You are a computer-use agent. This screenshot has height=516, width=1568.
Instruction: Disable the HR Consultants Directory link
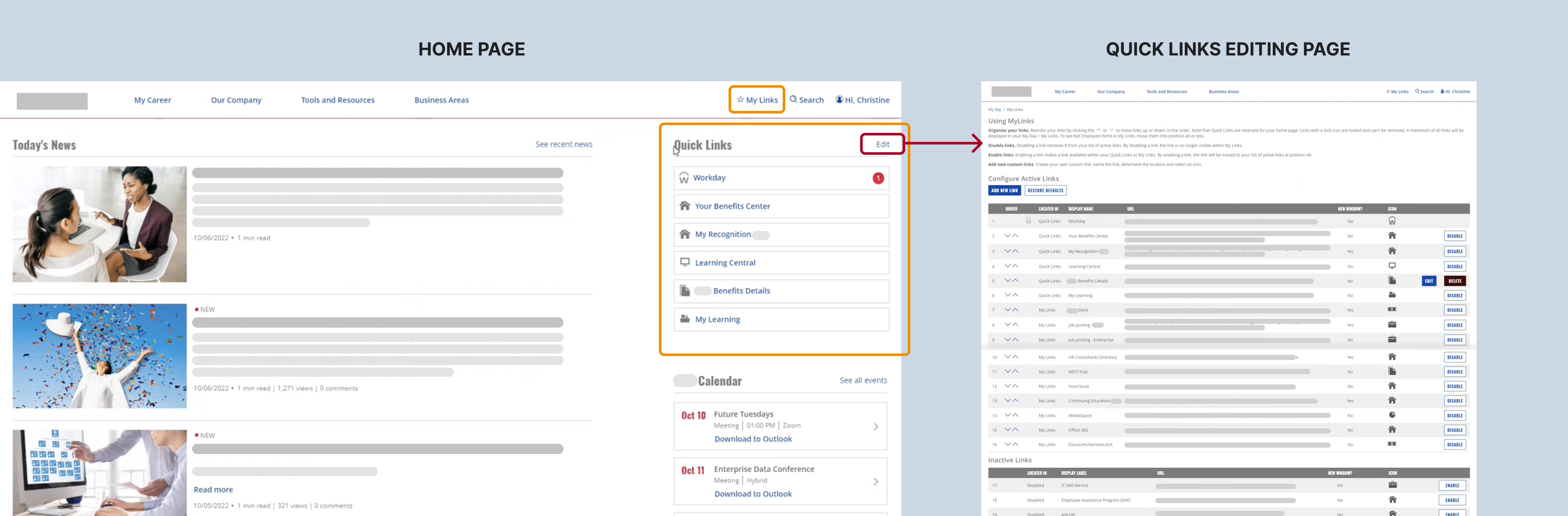[x=1455, y=357]
